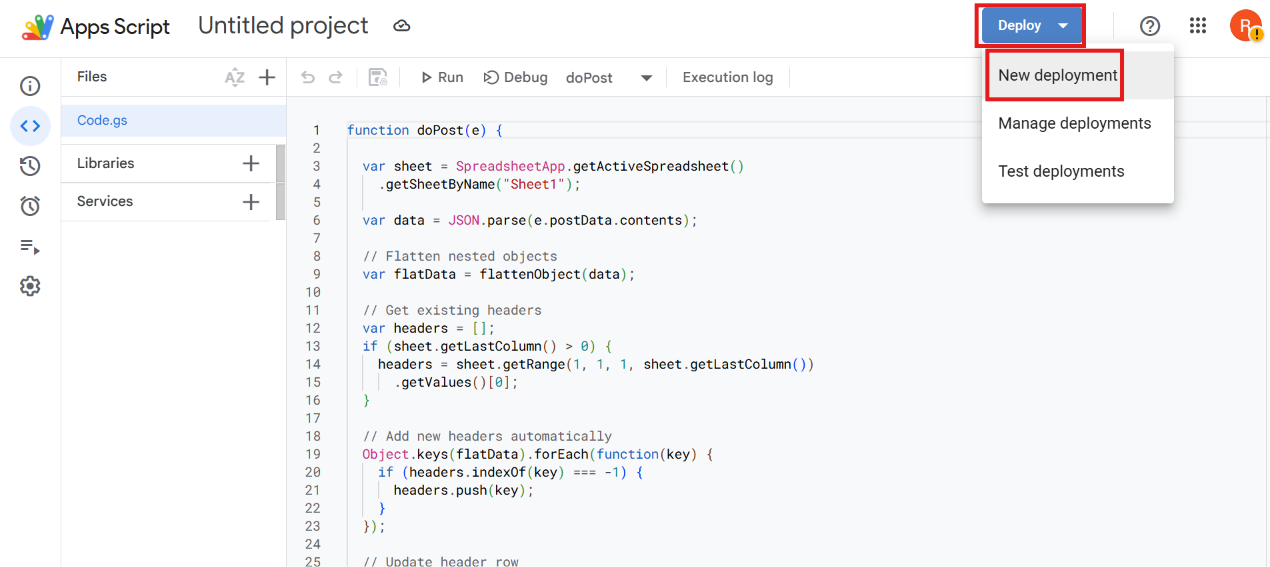Open the doPost function selector dropdown
This screenshot has width=1270, height=567.
click(609, 77)
